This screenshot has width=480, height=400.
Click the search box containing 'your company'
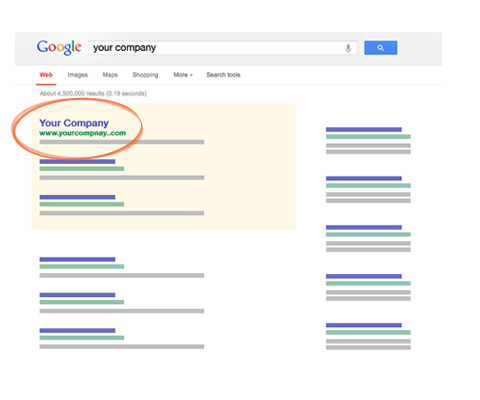(223, 48)
